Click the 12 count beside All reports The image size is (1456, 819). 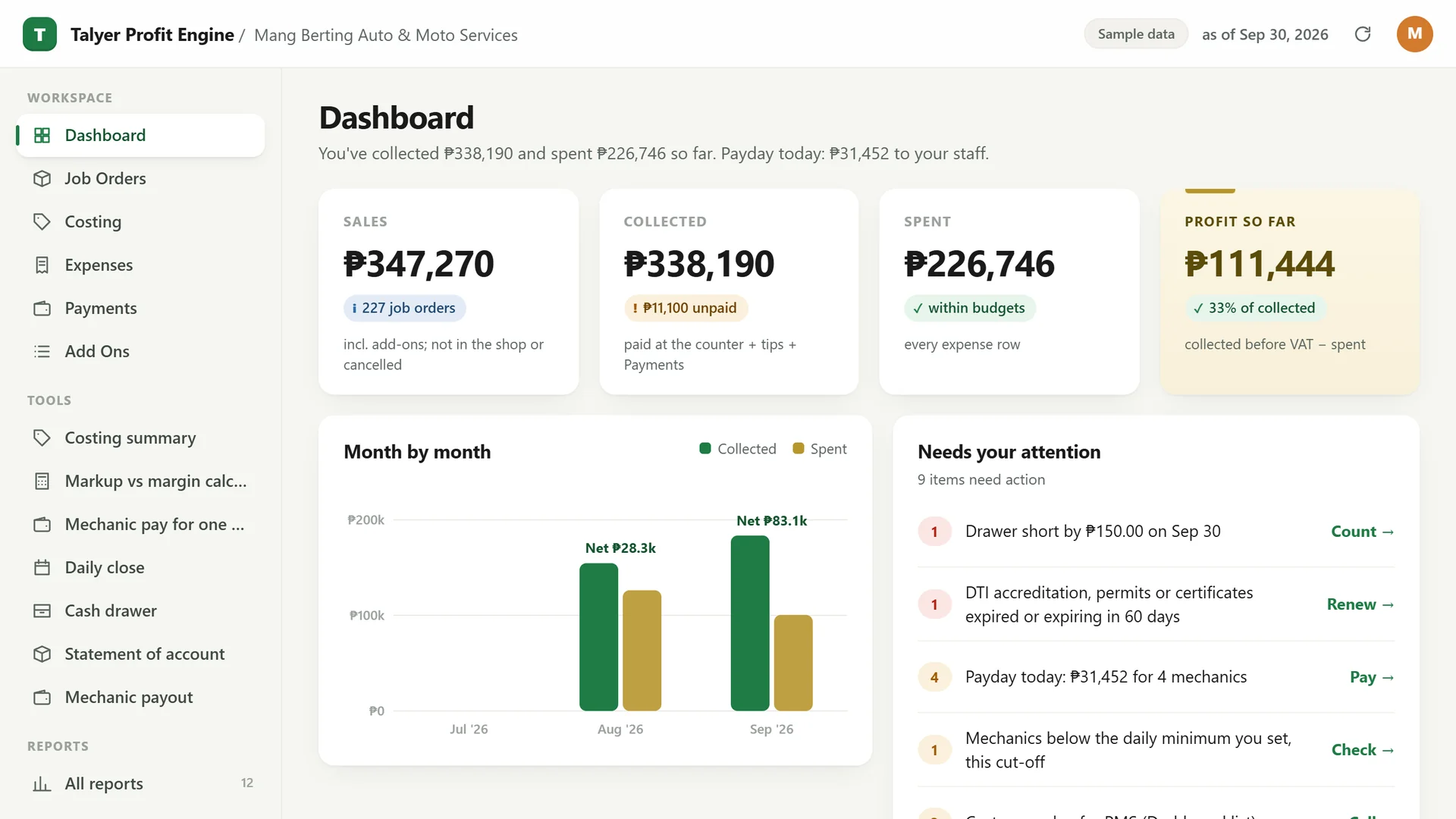(x=247, y=783)
